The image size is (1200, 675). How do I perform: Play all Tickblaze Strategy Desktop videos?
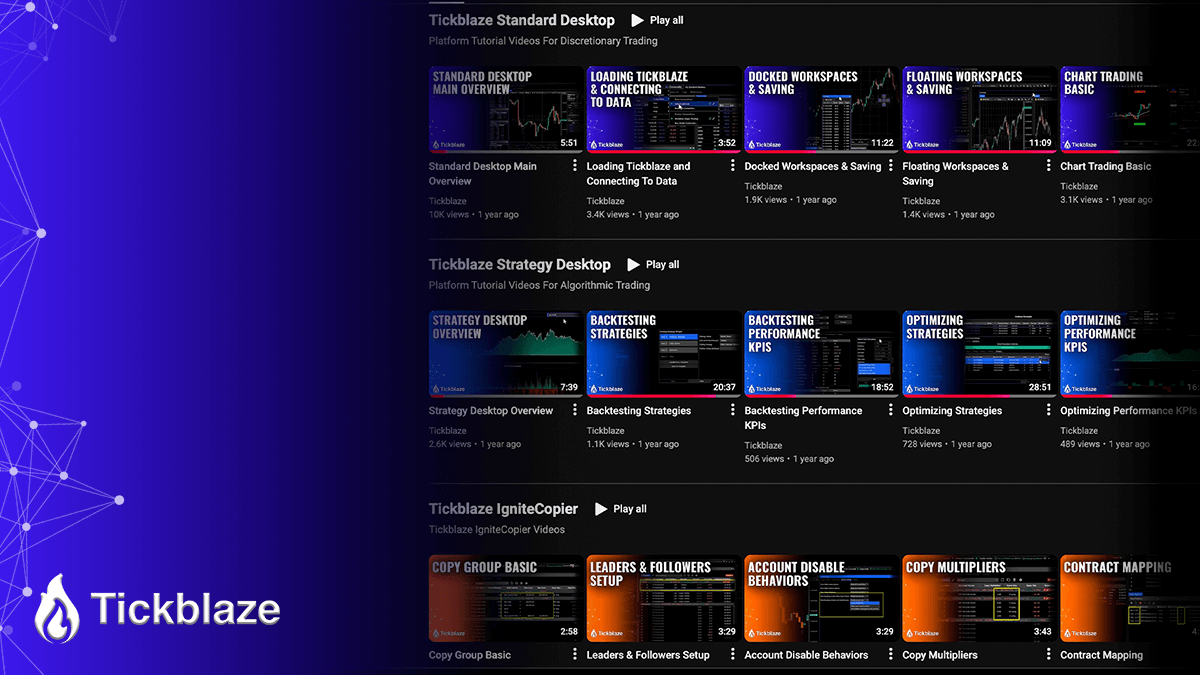[x=653, y=264]
